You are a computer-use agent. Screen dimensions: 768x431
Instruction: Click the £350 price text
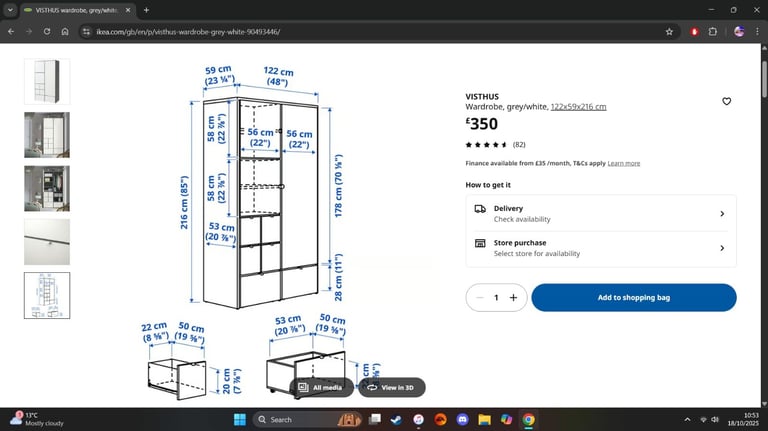tap(481, 124)
